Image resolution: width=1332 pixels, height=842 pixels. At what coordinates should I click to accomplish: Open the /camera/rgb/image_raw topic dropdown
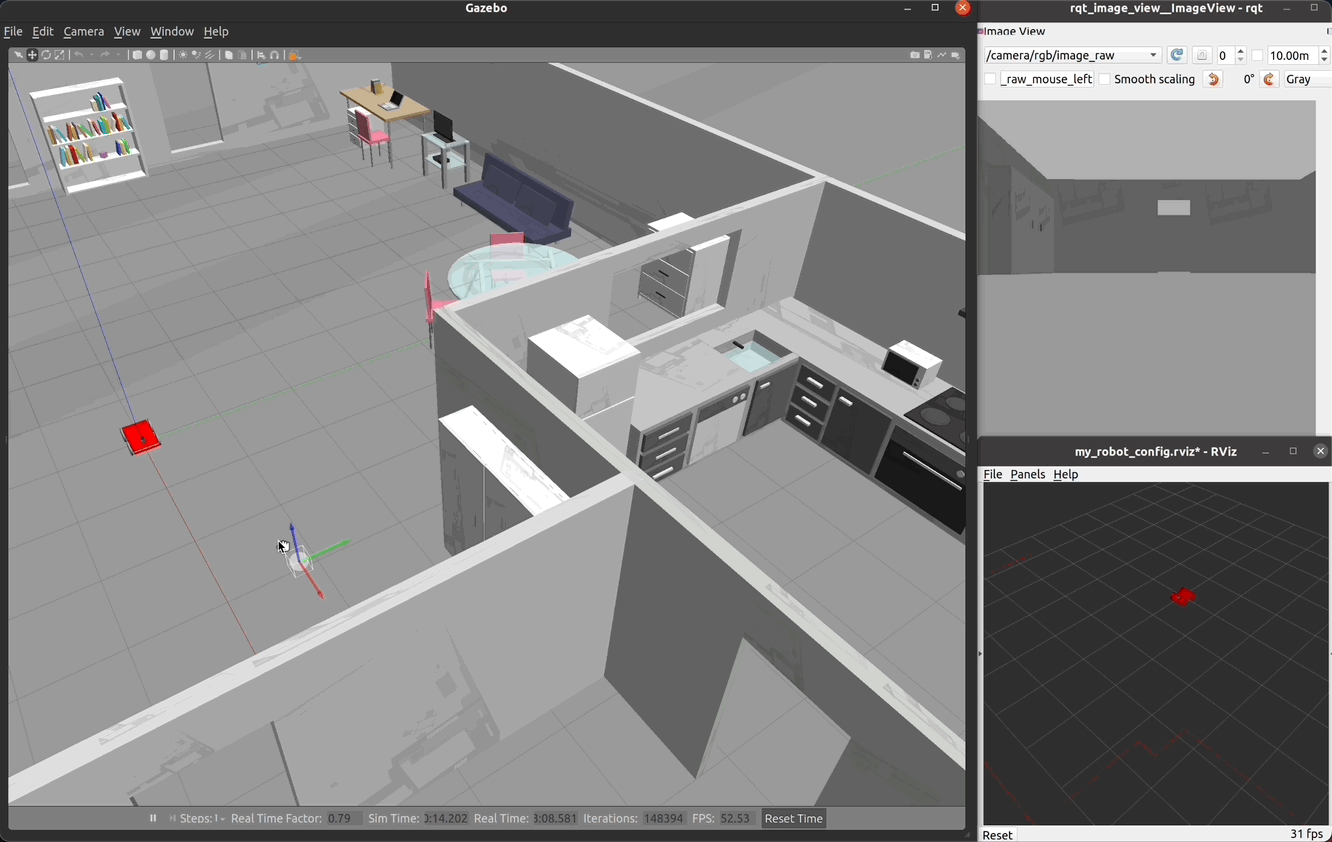click(1072, 55)
